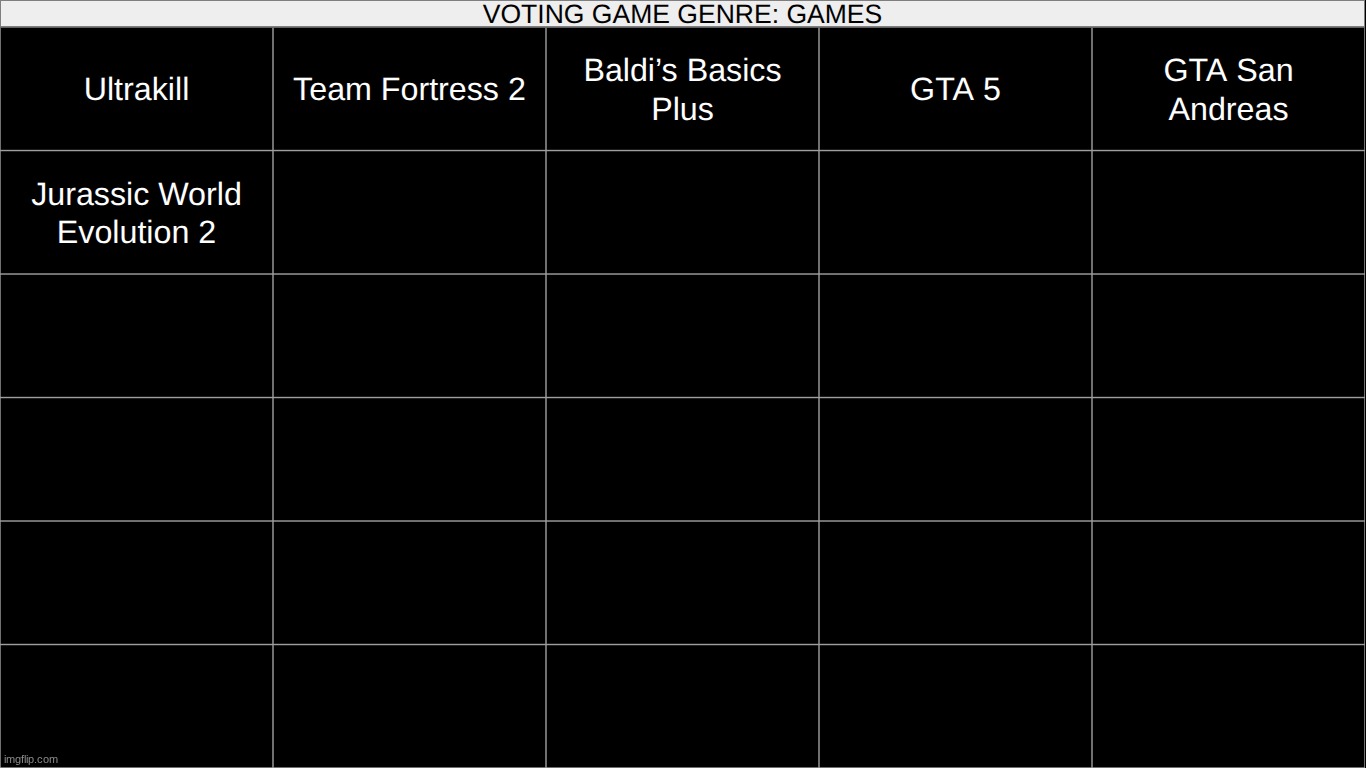Click the bottom-right empty grid cell

click(1228, 706)
